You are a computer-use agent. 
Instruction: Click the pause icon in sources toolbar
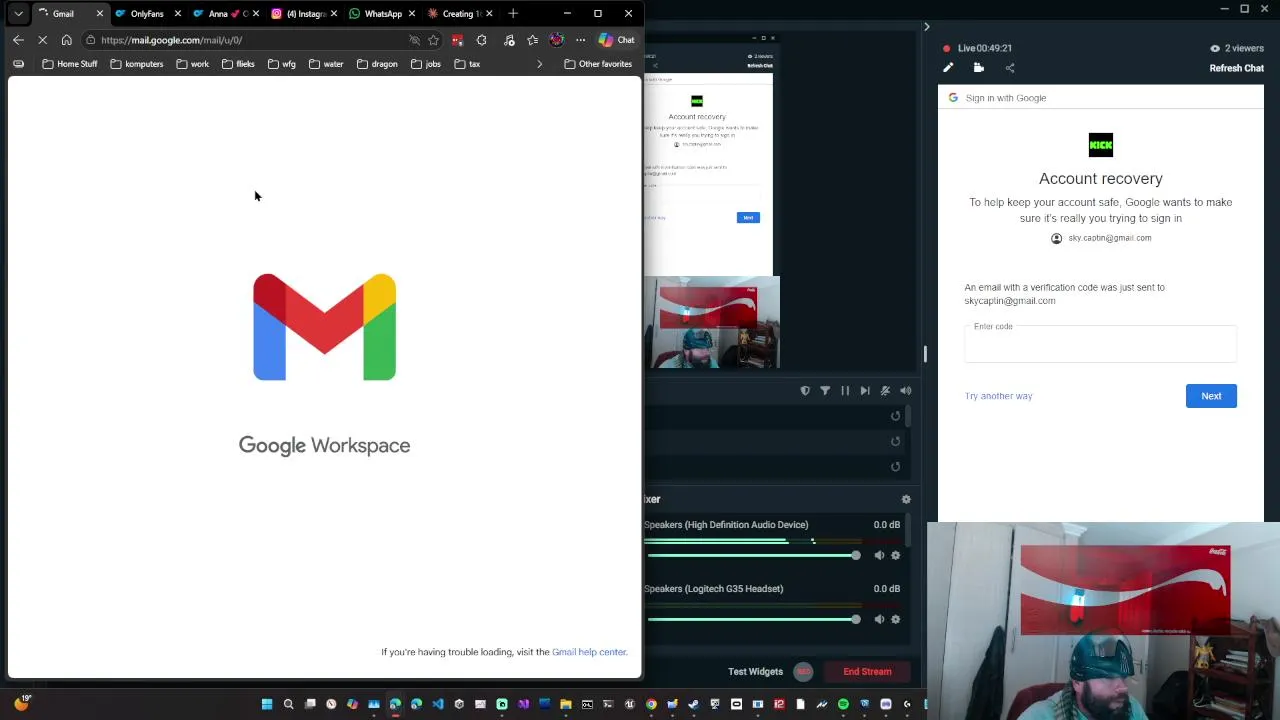845,391
